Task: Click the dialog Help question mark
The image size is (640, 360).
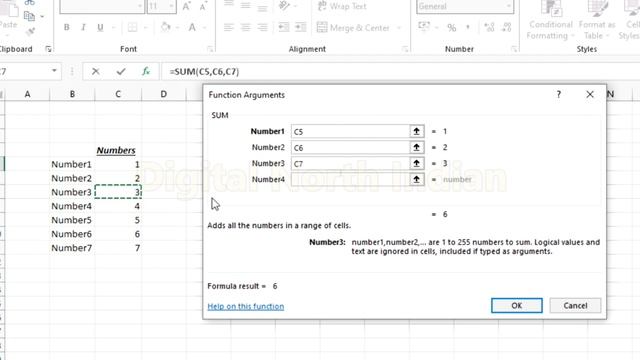Action: 559,95
